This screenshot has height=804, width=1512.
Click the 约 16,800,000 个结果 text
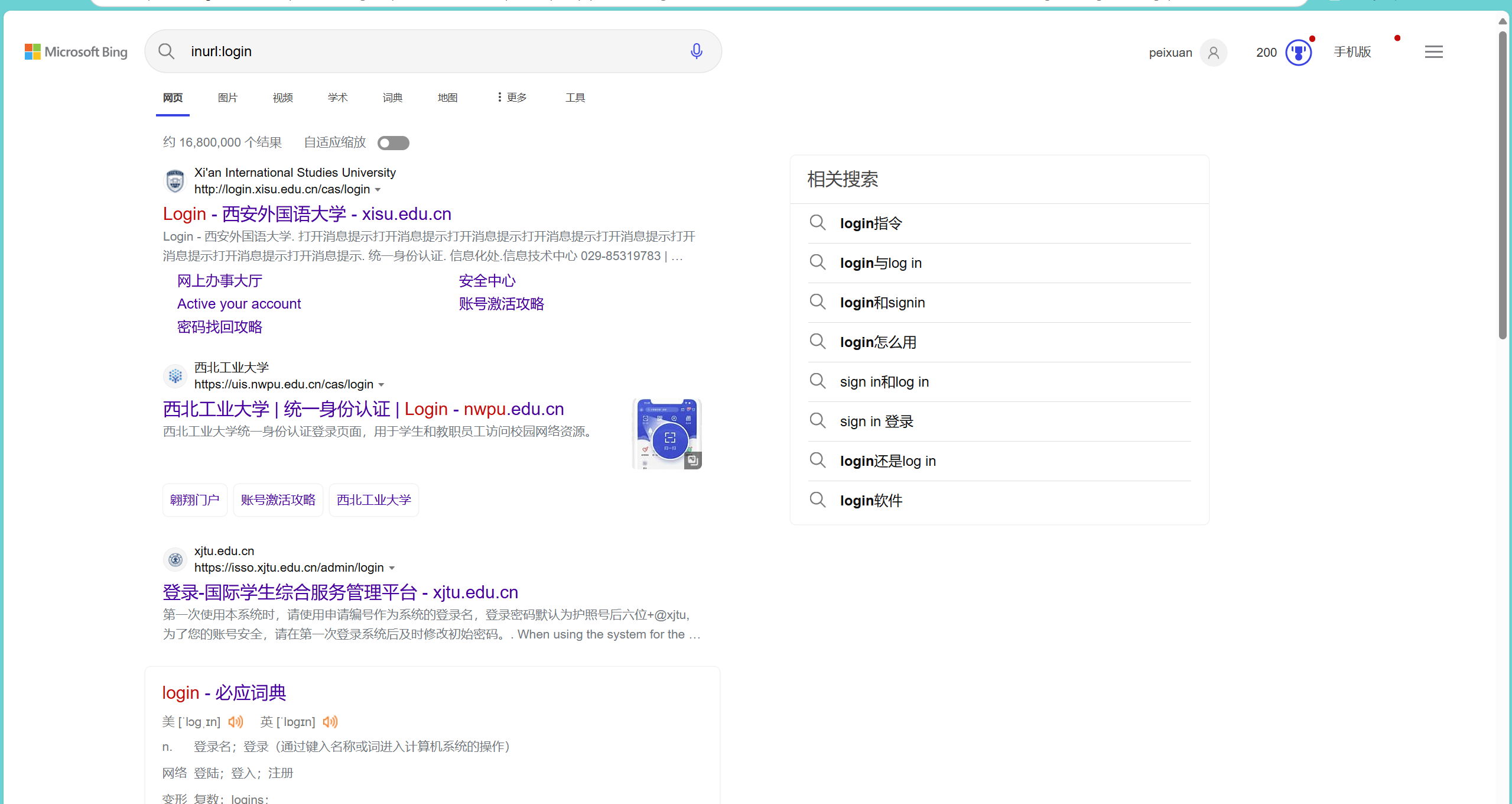[x=222, y=142]
